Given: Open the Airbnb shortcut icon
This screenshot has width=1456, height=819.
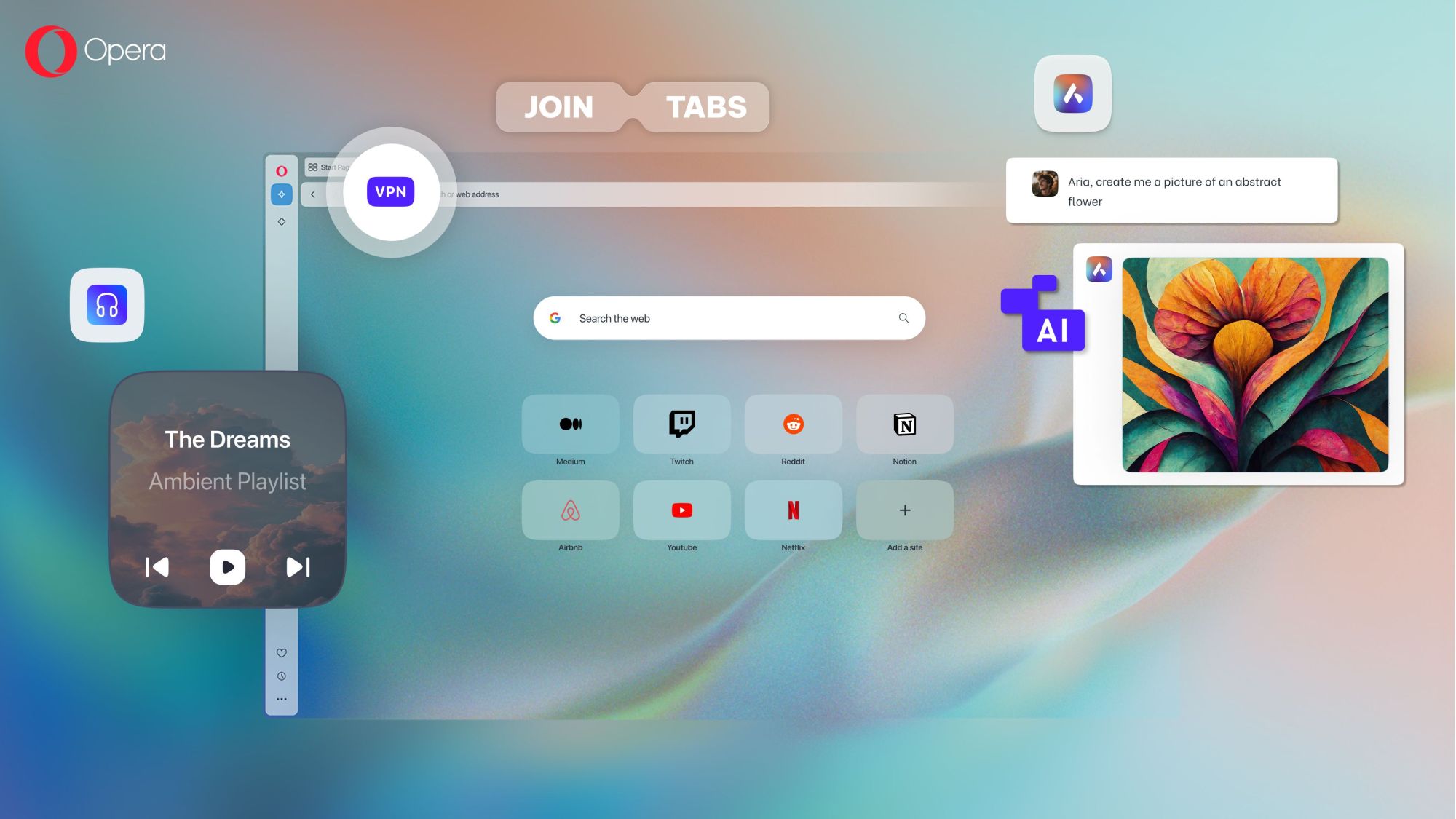Looking at the screenshot, I should [569, 510].
